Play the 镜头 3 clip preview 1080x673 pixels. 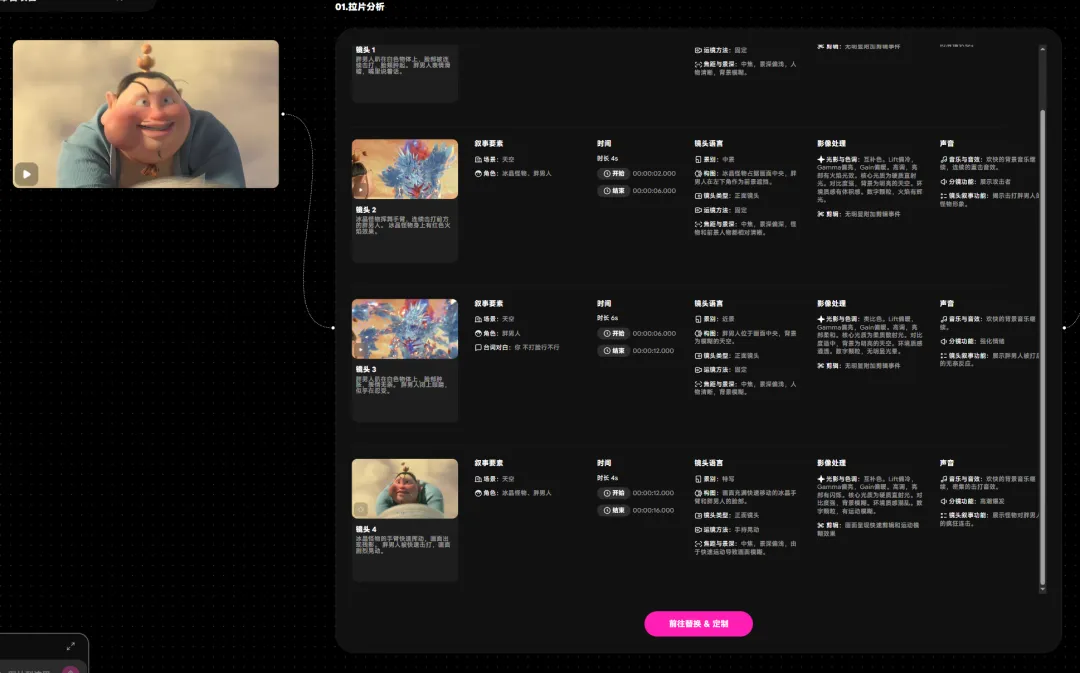[x=360, y=349]
